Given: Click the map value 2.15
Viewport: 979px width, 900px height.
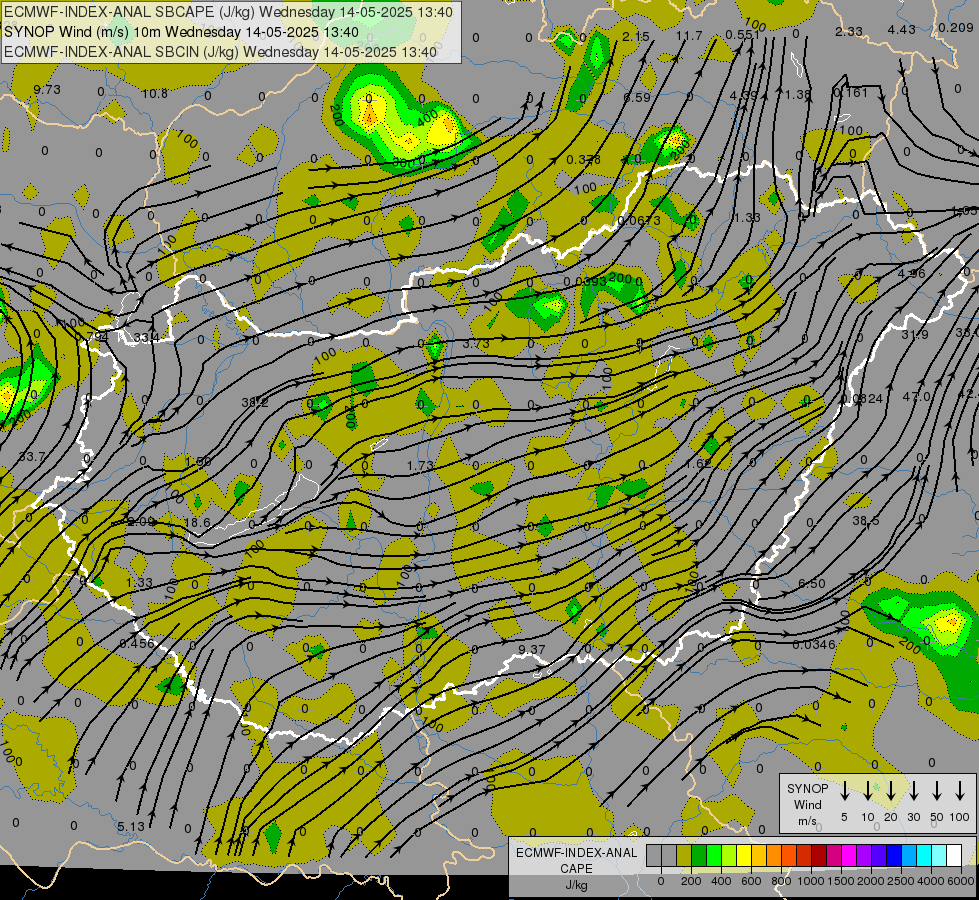Looking at the screenshot, I should 636,37.
